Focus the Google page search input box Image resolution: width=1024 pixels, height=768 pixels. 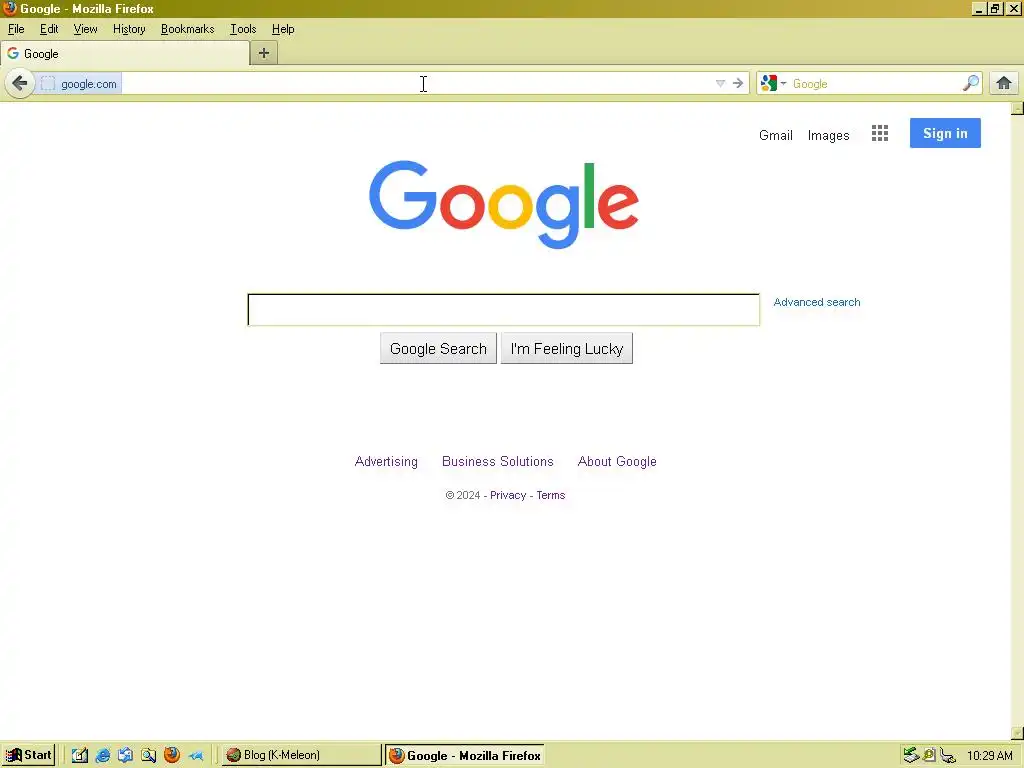point(504,310)
